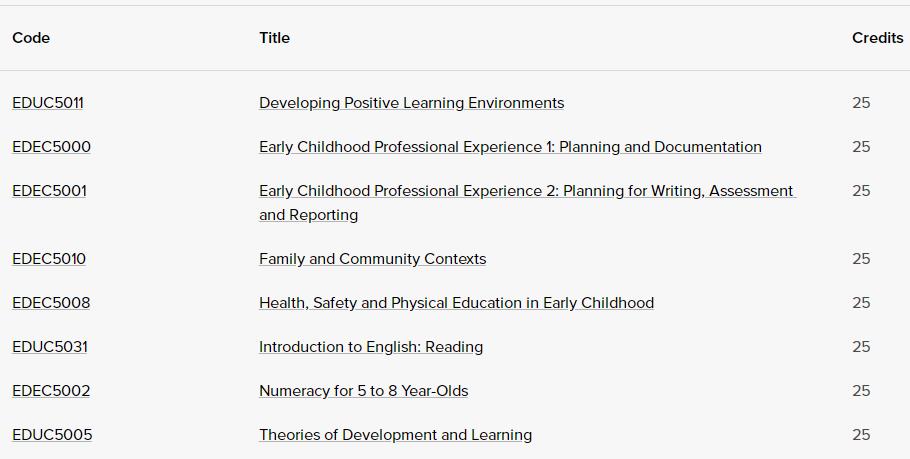Click the Credits column header
Screen dimensions: 910x459
pos(877,38)
